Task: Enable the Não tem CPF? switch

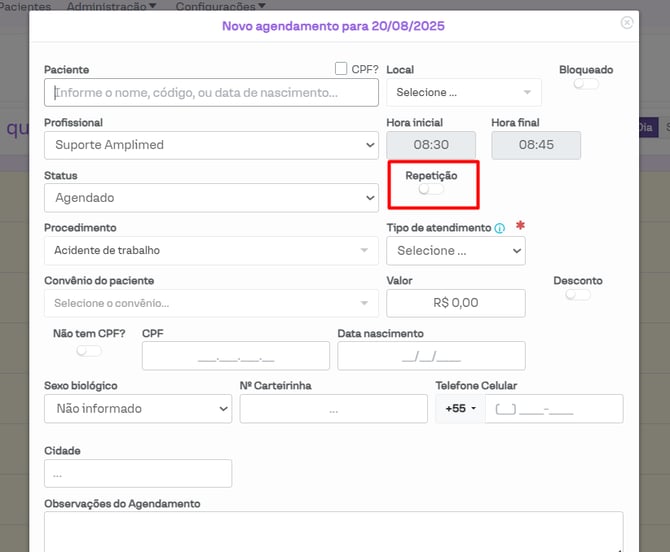Action: [x=89, y=351]
